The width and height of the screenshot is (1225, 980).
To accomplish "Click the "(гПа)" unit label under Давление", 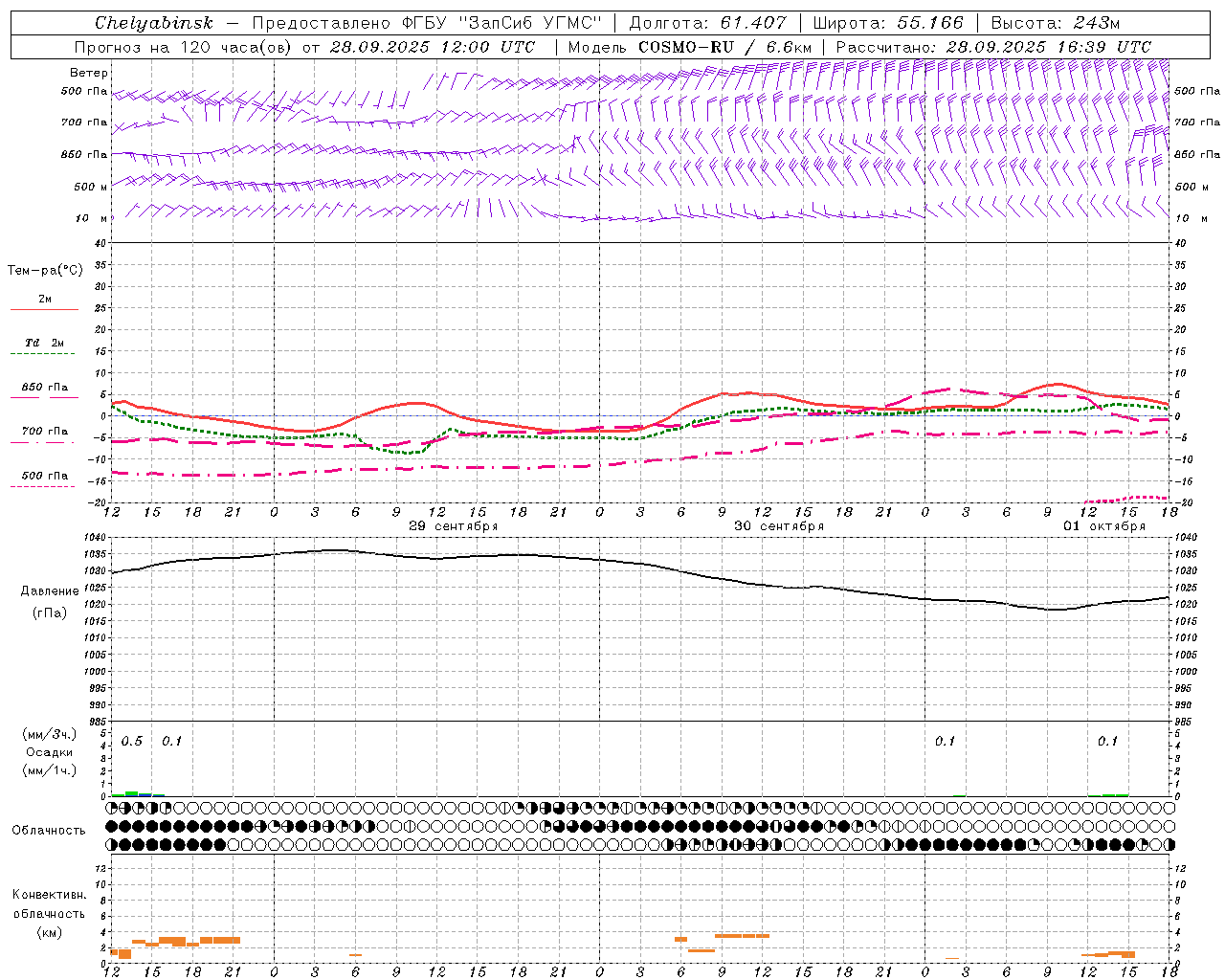I will click(50, 612).
